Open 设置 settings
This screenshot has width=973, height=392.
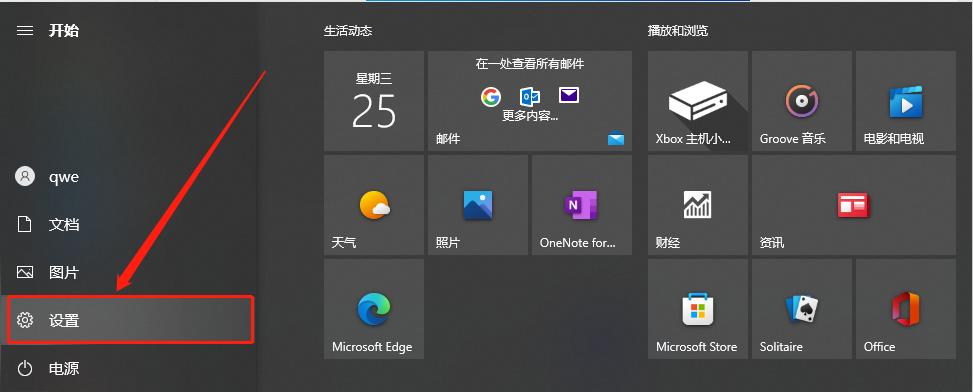[x=130, y=320]
